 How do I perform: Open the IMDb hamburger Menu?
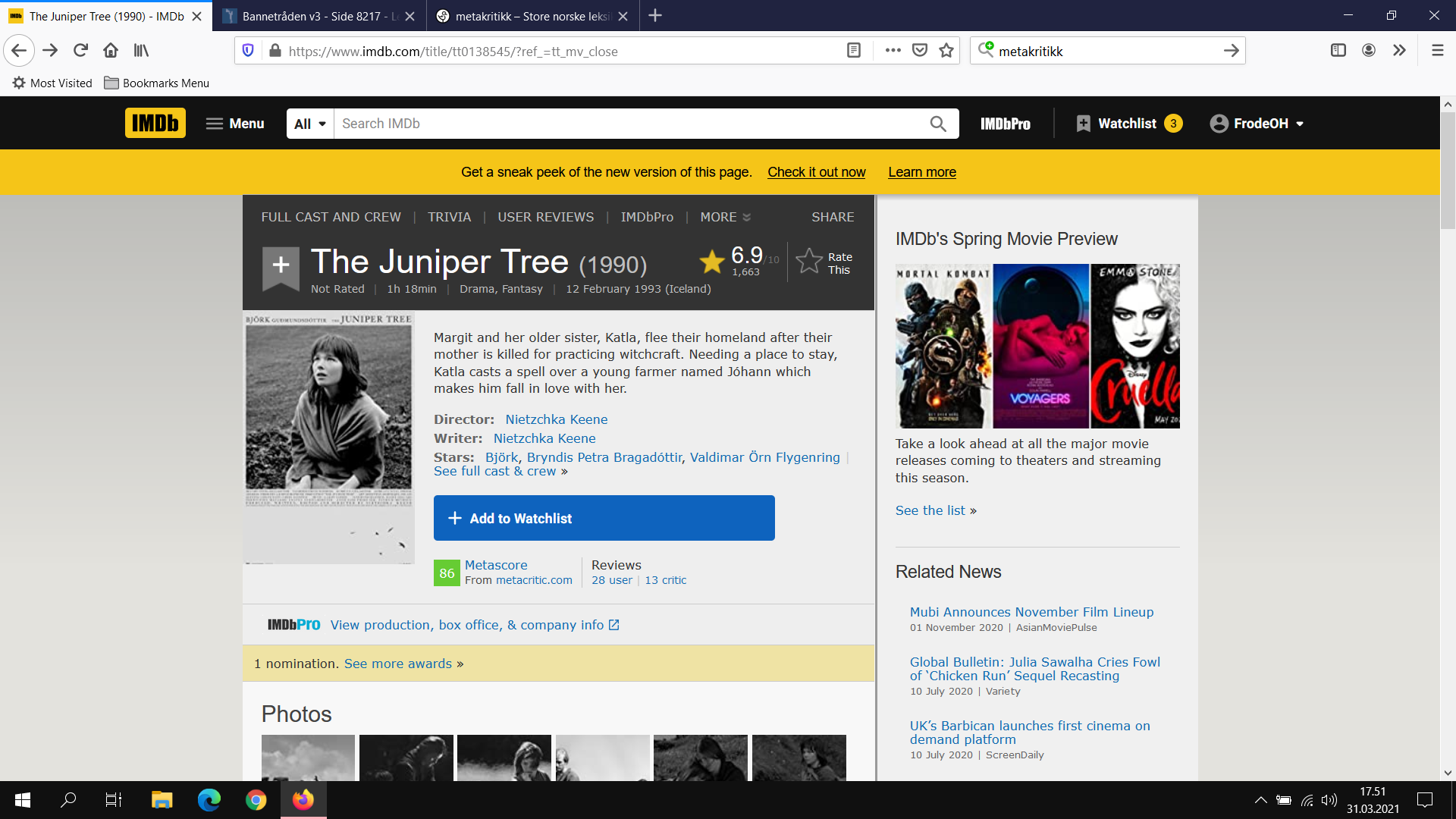tap(235, 124)
